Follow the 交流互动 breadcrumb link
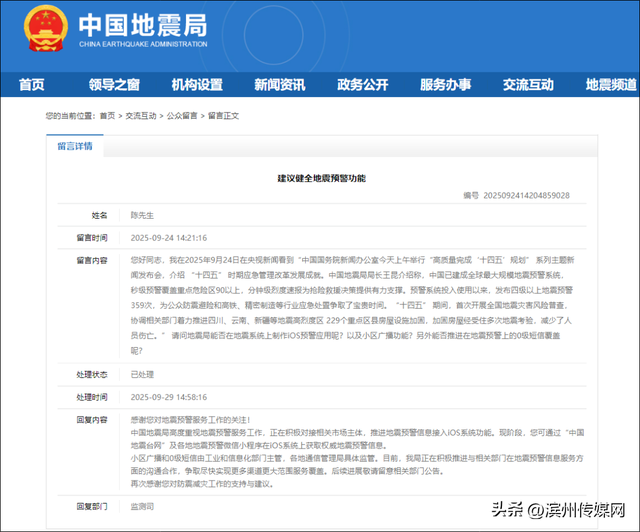 tap(141, 116)
